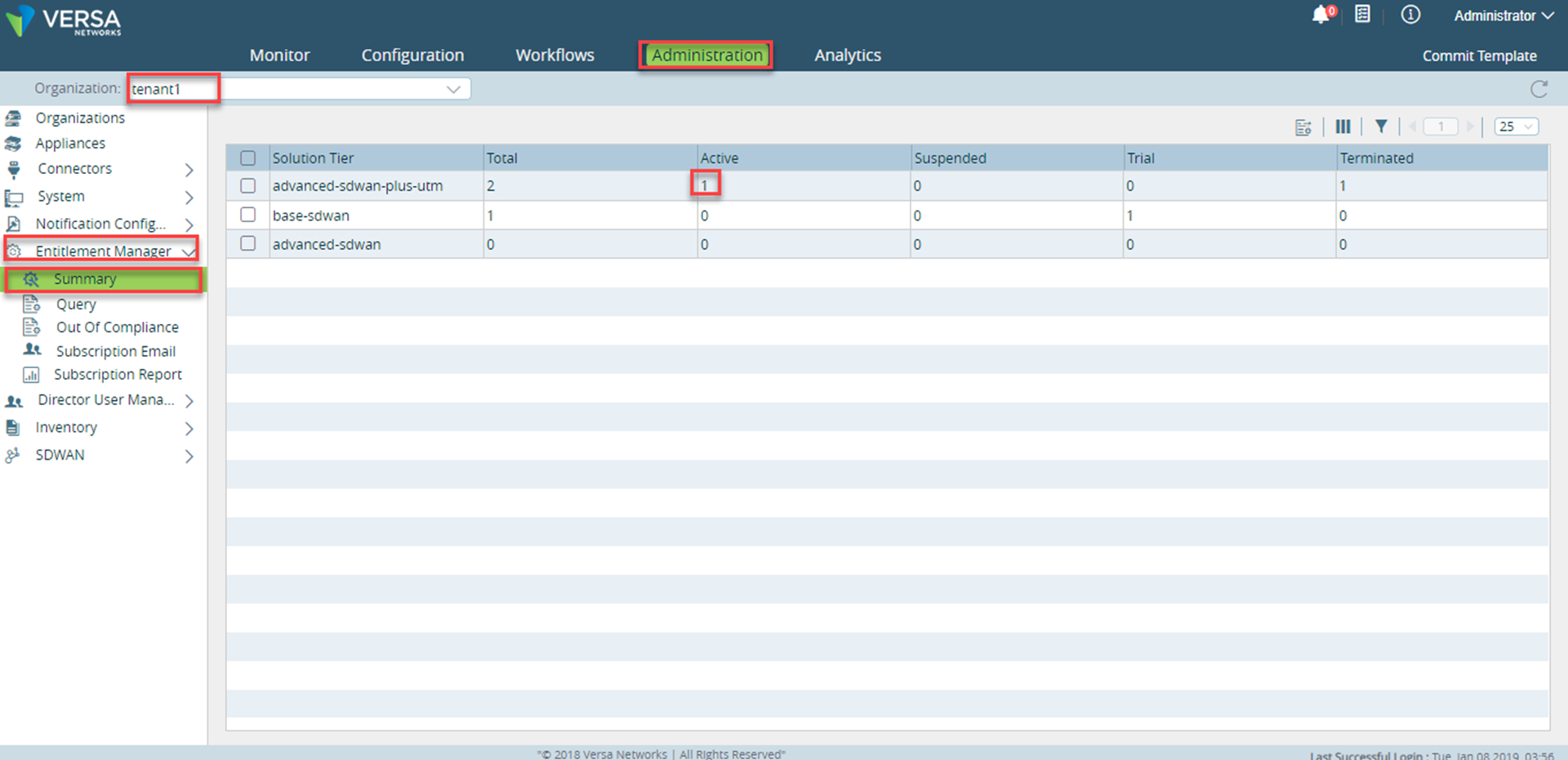Check the advanced-sdwan-plus-utm row checkbox
This screenshot has width=1568, height=760.
pyautogui.click(x=248, y=186)
